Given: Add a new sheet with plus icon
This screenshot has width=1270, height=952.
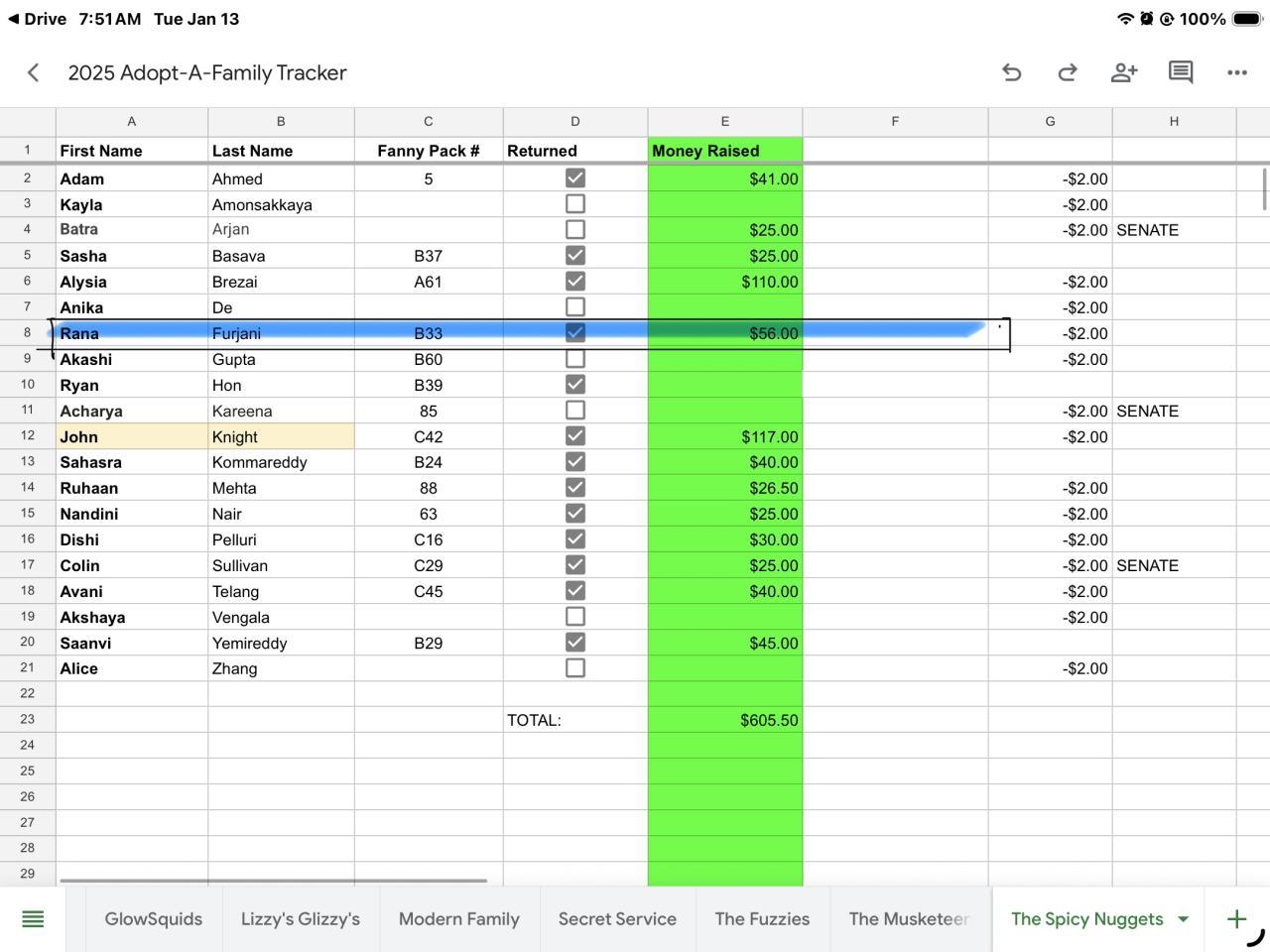Looking at the screenshot, I should click(x=1236, y=919).
